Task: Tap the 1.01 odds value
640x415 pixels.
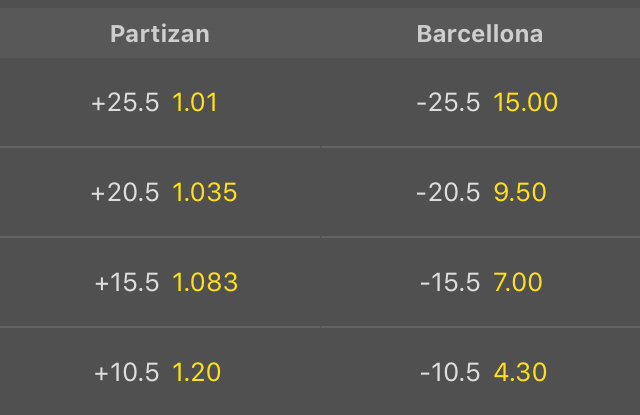Action: click(x=195, y=102)
